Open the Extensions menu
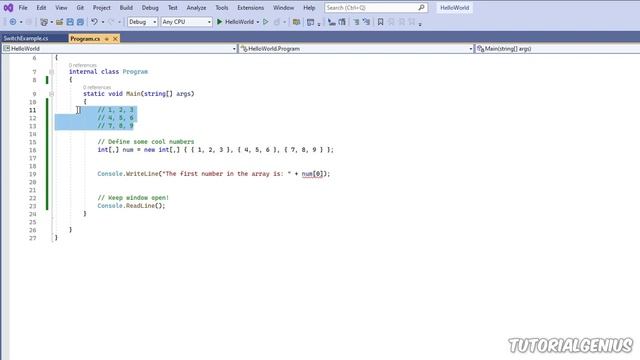Viewport: 640px width, 360px height. point(251,8)
